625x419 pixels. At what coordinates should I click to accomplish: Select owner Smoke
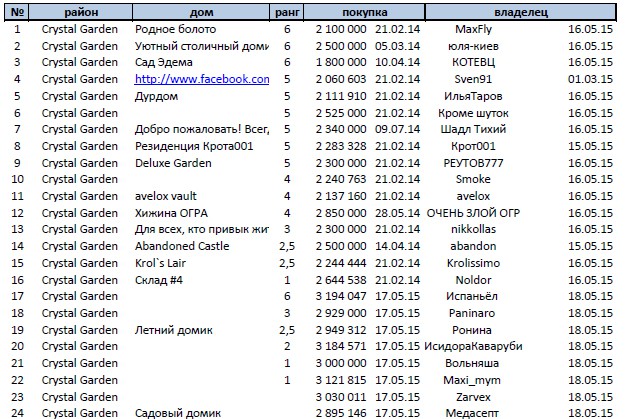(x=473, y=179)
